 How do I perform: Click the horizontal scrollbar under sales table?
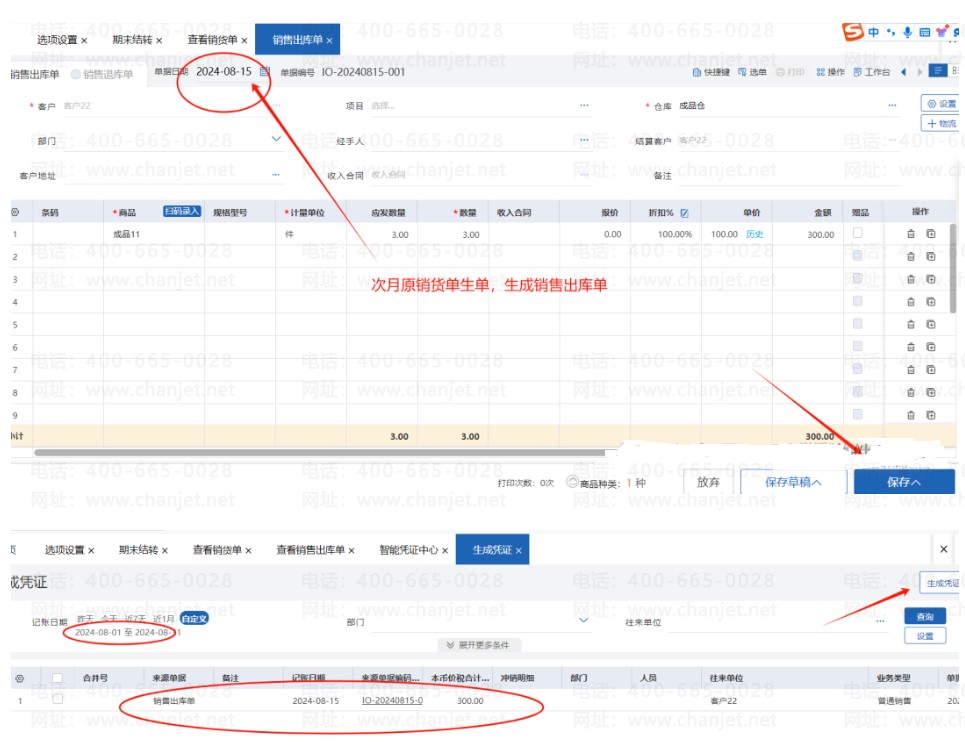(319, 452)
